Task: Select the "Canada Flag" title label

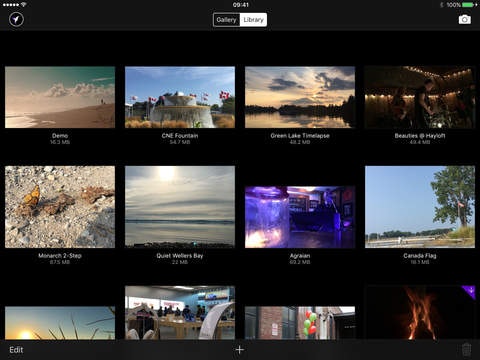Action: (420, 256)
